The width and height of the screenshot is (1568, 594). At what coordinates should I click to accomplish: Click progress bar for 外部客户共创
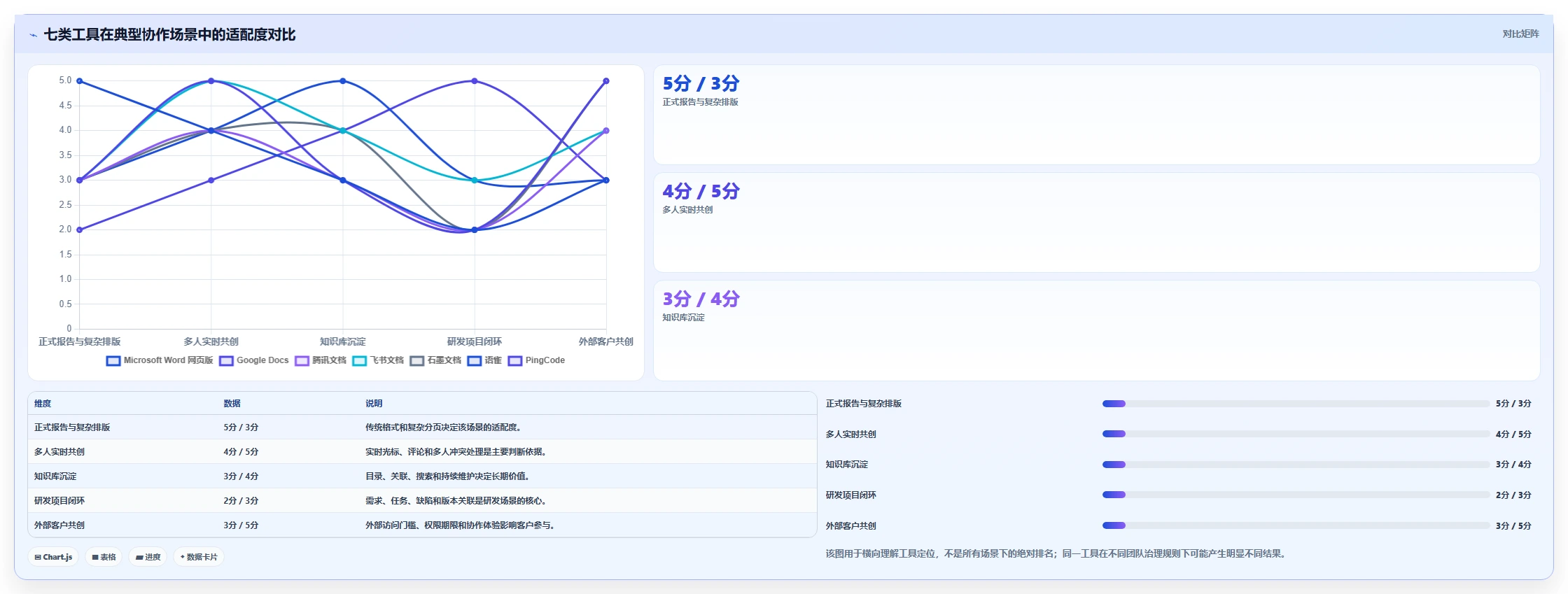tap(1296, 525)
